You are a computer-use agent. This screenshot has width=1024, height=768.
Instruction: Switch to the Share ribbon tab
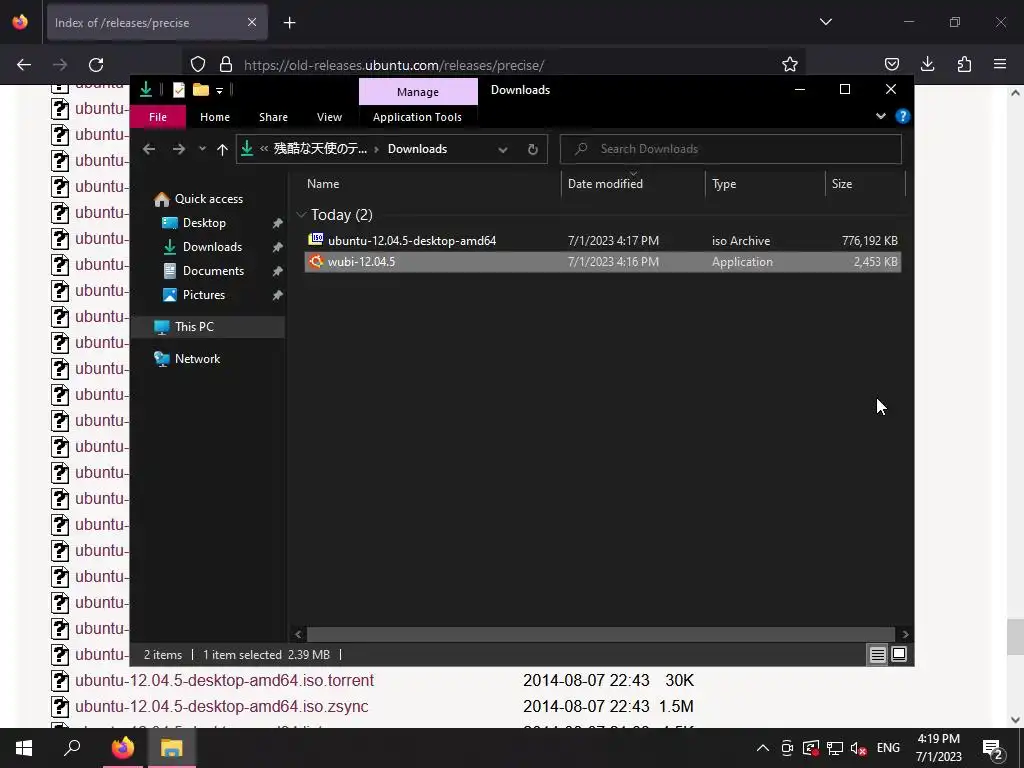point(273,117)
